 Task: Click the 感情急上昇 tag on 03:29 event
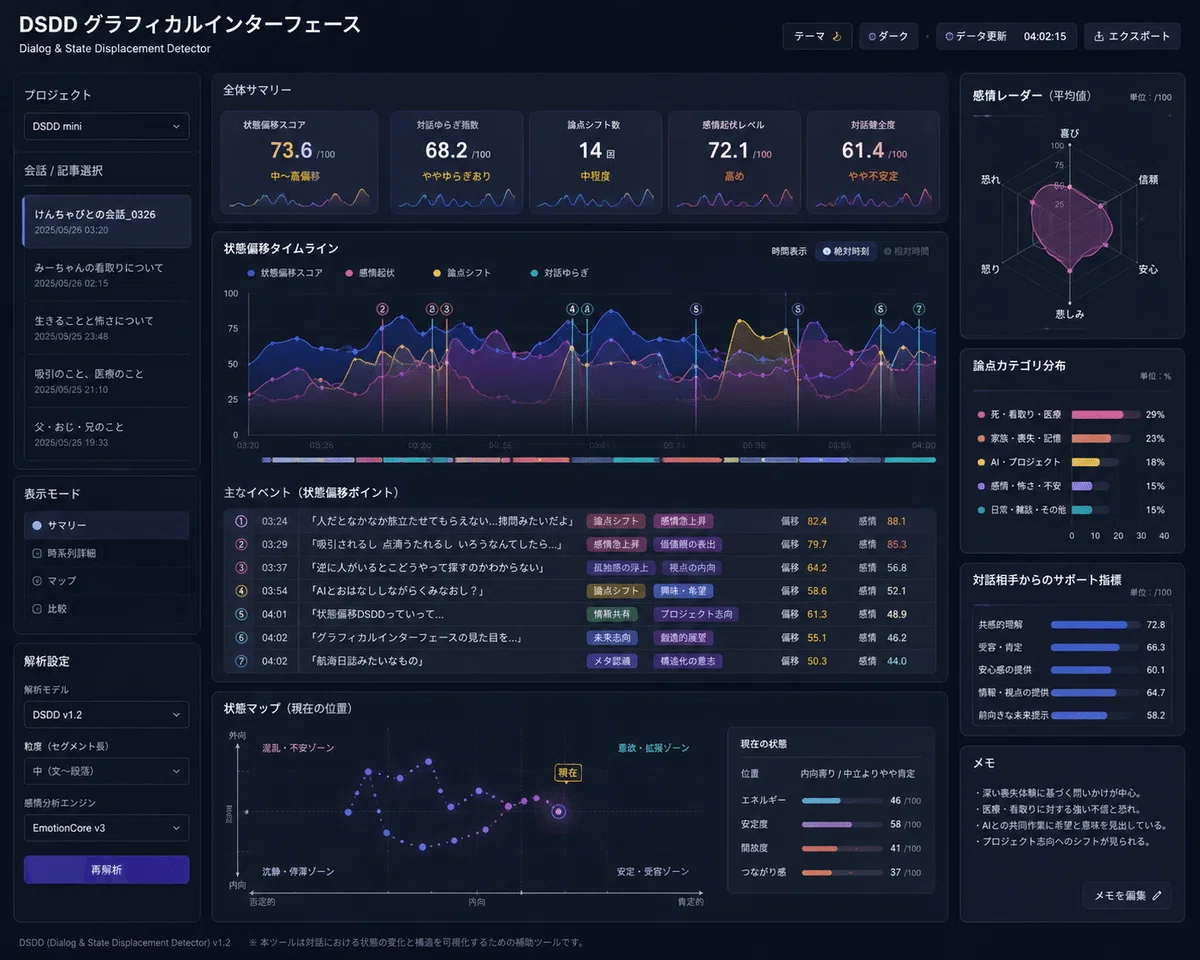[617, 544]
